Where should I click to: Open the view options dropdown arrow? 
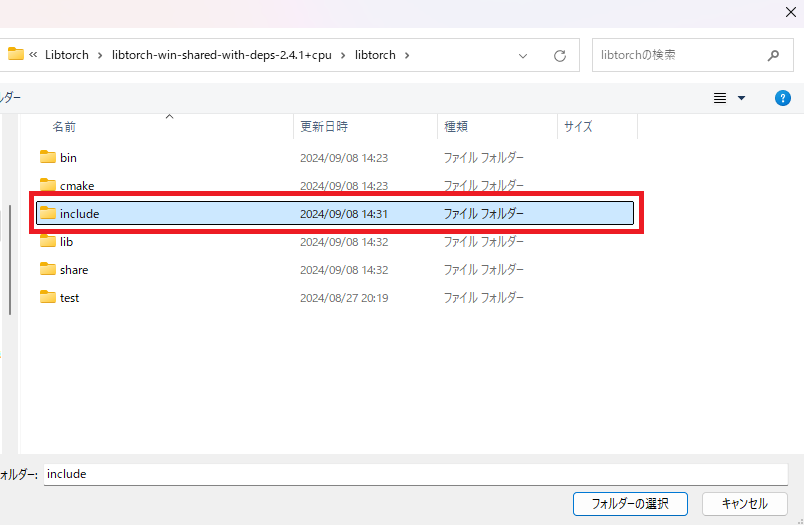click(x=741, y=98)
